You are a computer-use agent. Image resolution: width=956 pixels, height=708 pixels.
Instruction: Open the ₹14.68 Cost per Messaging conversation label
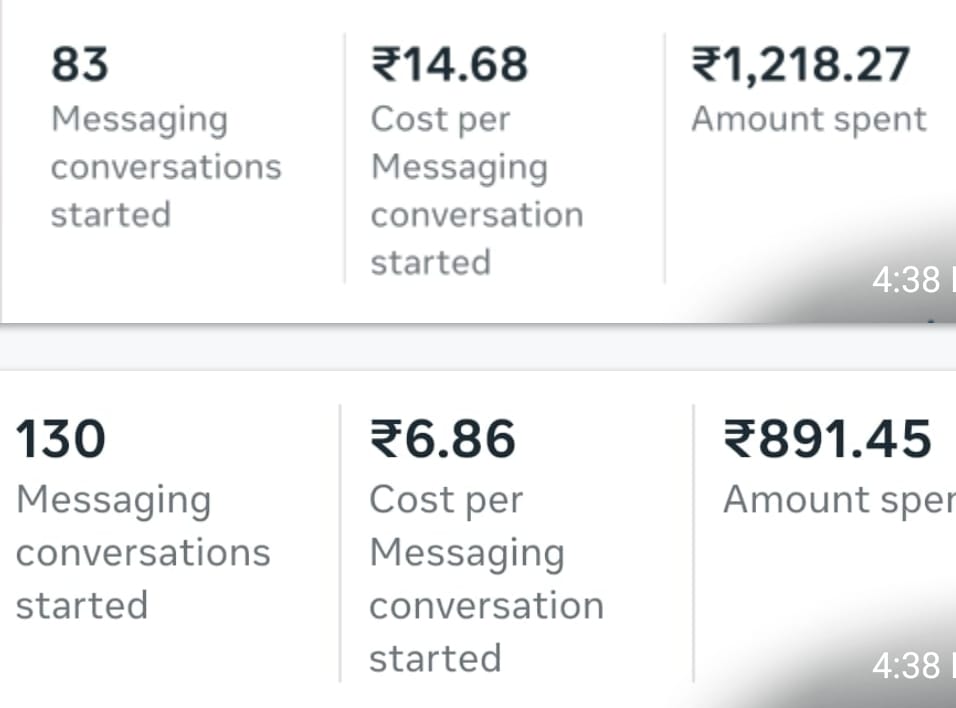click(x=476, y=191)
